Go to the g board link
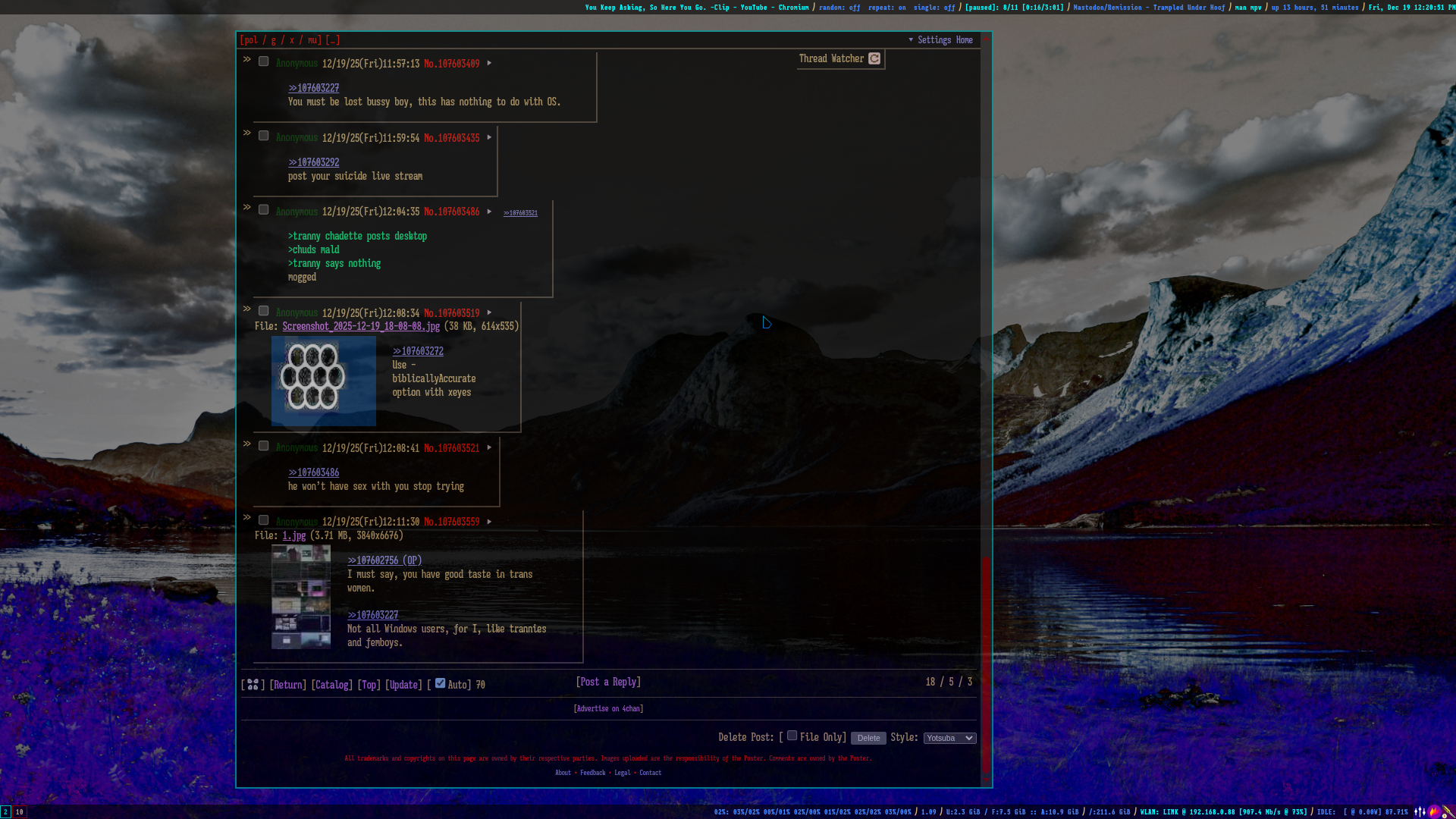1456x819 pixels. (273, 40)
